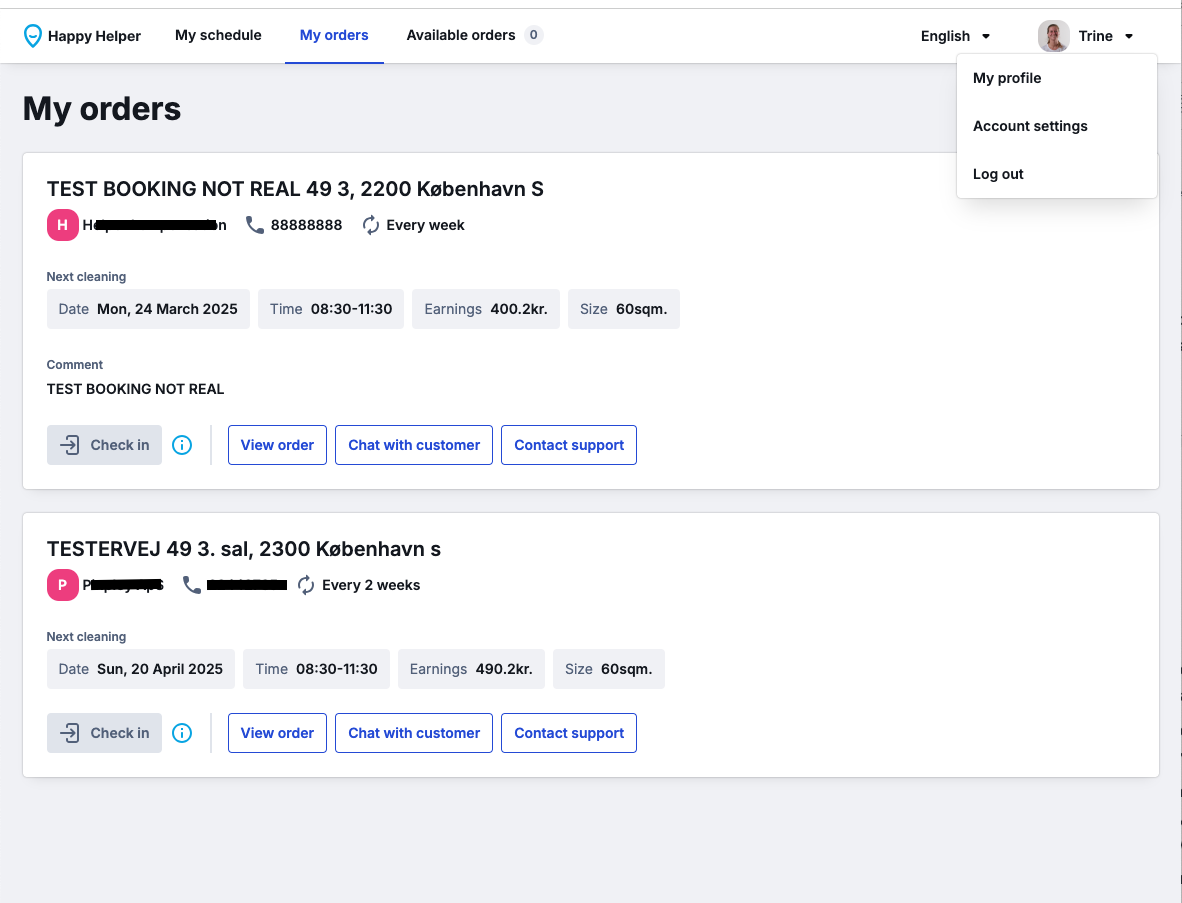
Task: Open Trine's profile avatar picture
Action: (x=1053, y=36)
